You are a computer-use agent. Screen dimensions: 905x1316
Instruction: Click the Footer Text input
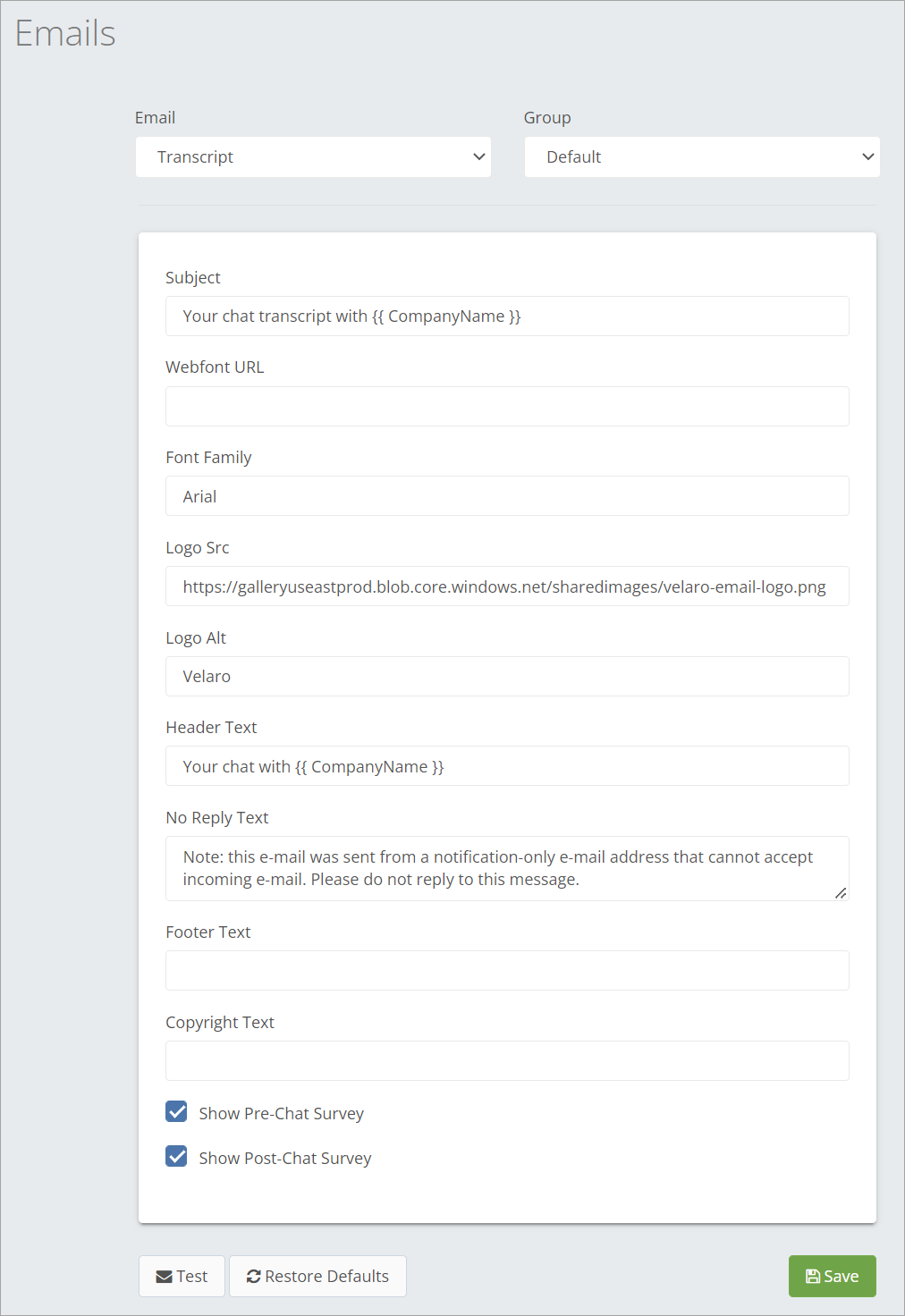click(x=507, y=971)
